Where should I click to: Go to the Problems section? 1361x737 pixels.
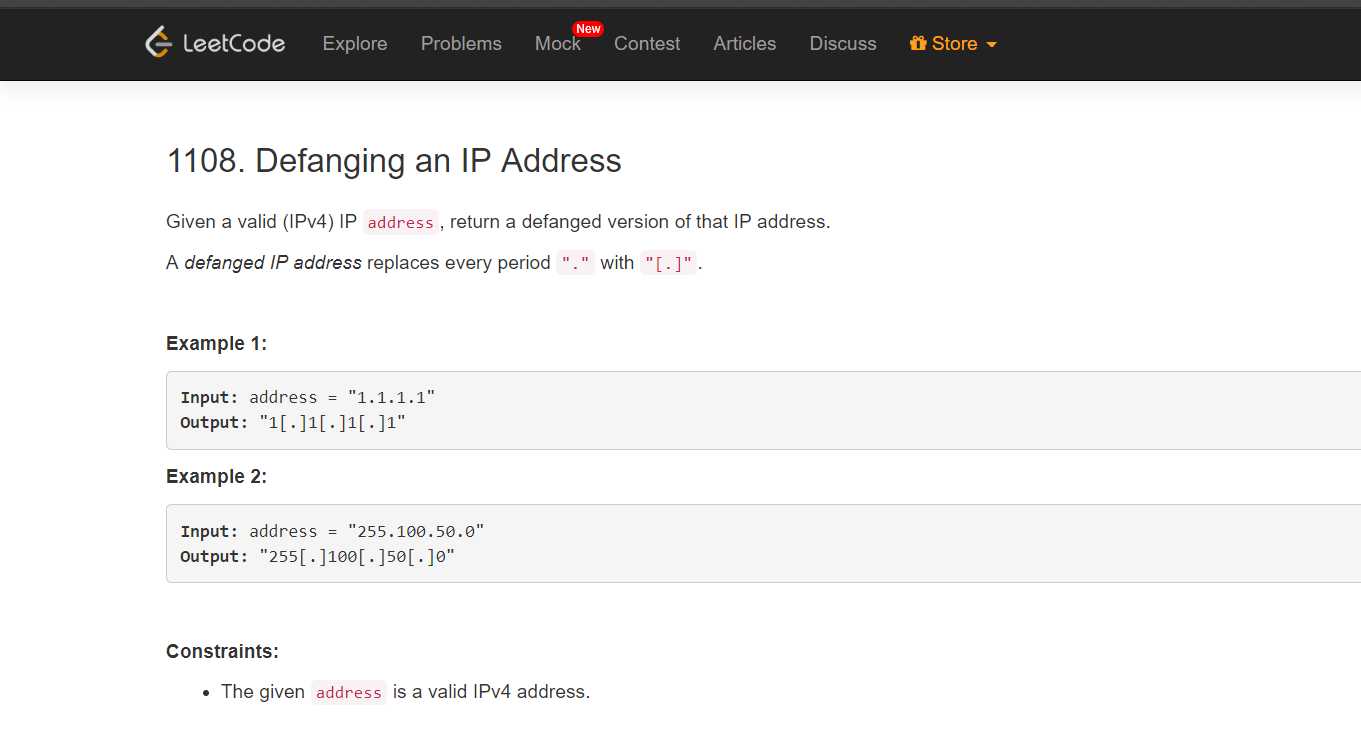pyautogui.click(x=461, y=44)
